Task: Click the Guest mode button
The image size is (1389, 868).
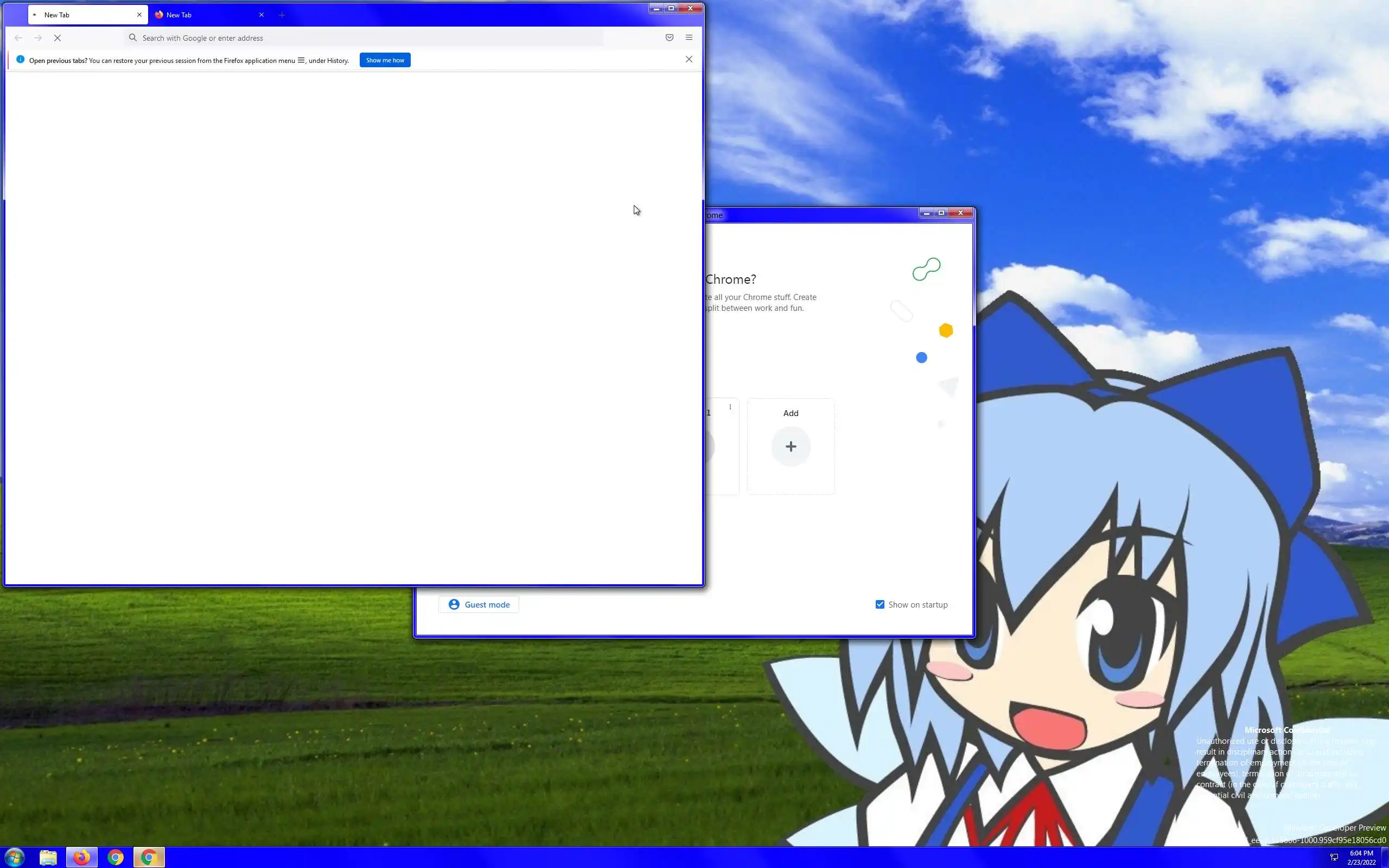Action: [x=478, y=604]
